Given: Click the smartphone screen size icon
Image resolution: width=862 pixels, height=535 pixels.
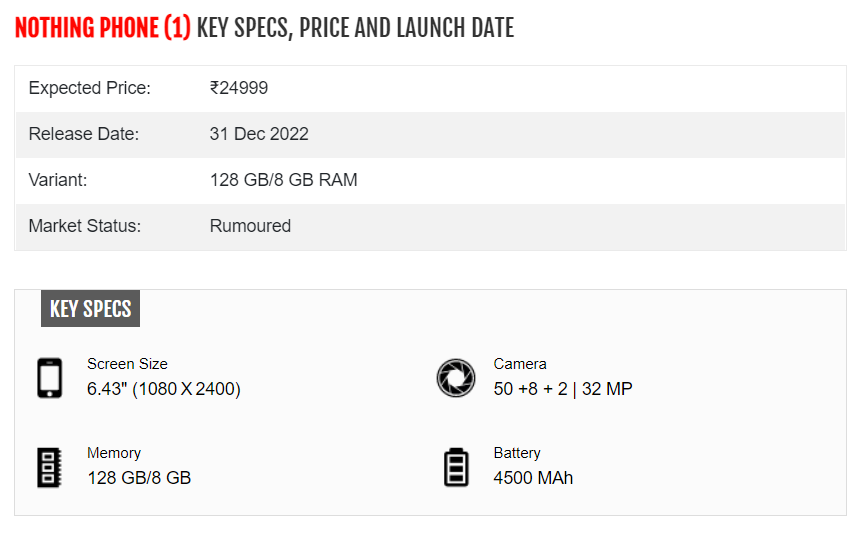Looking at the screenshot, I should click(49, 378).
